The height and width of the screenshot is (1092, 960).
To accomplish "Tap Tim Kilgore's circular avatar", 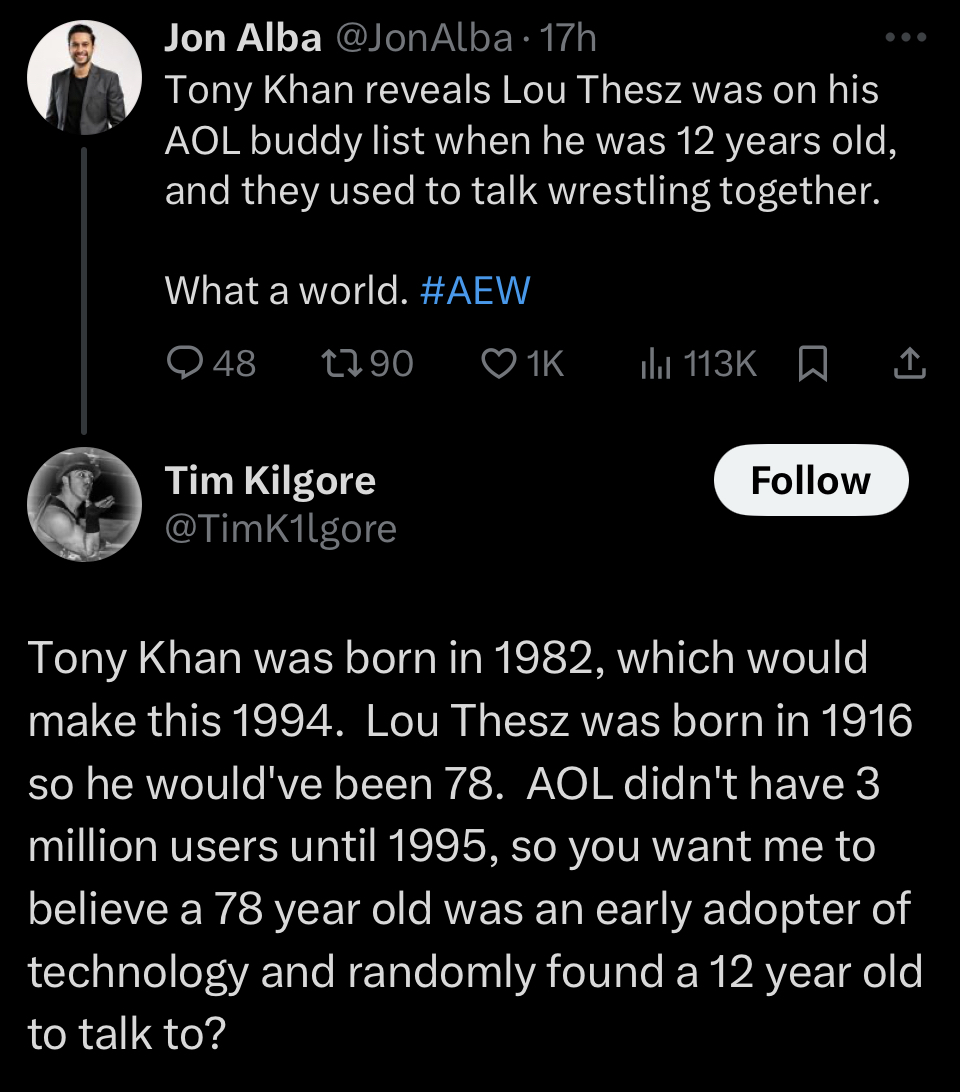I will (x=83, y=502).
